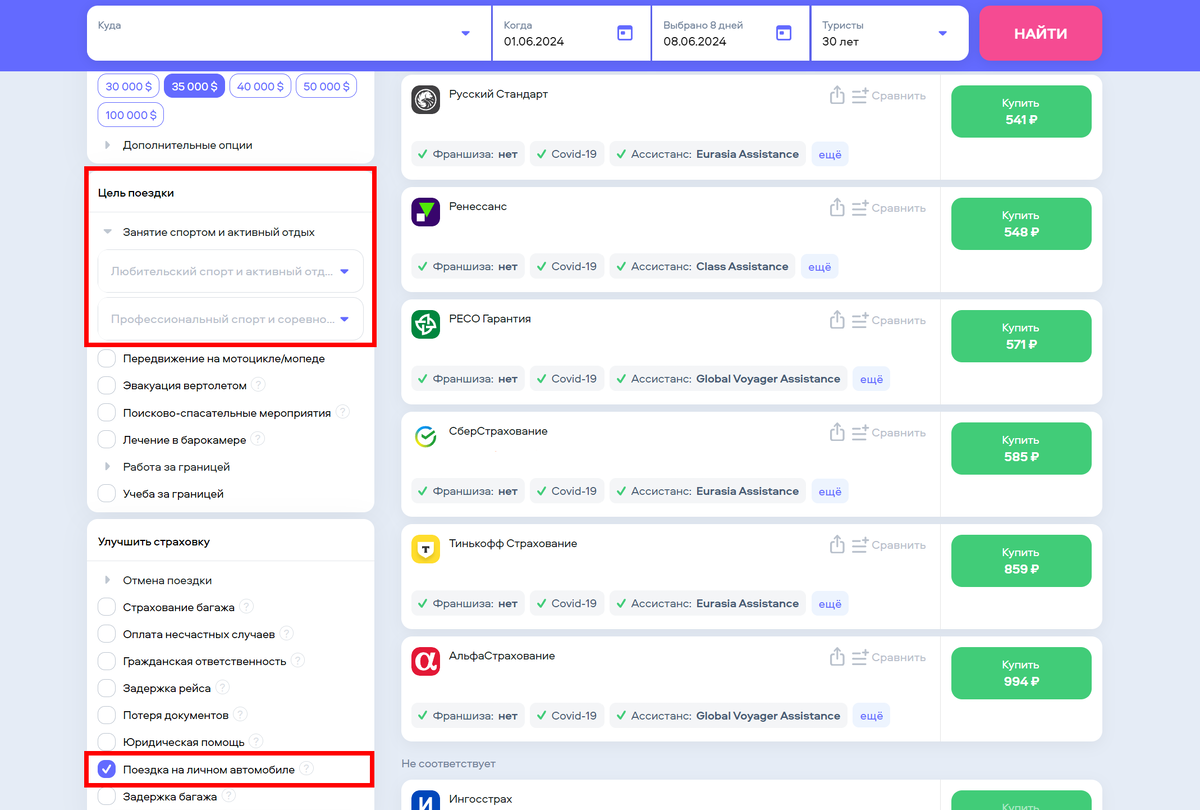Open the help icon for Эвакуация вертолетом
The width and height of the screenshot is (1200, 810).
point(258,385)
